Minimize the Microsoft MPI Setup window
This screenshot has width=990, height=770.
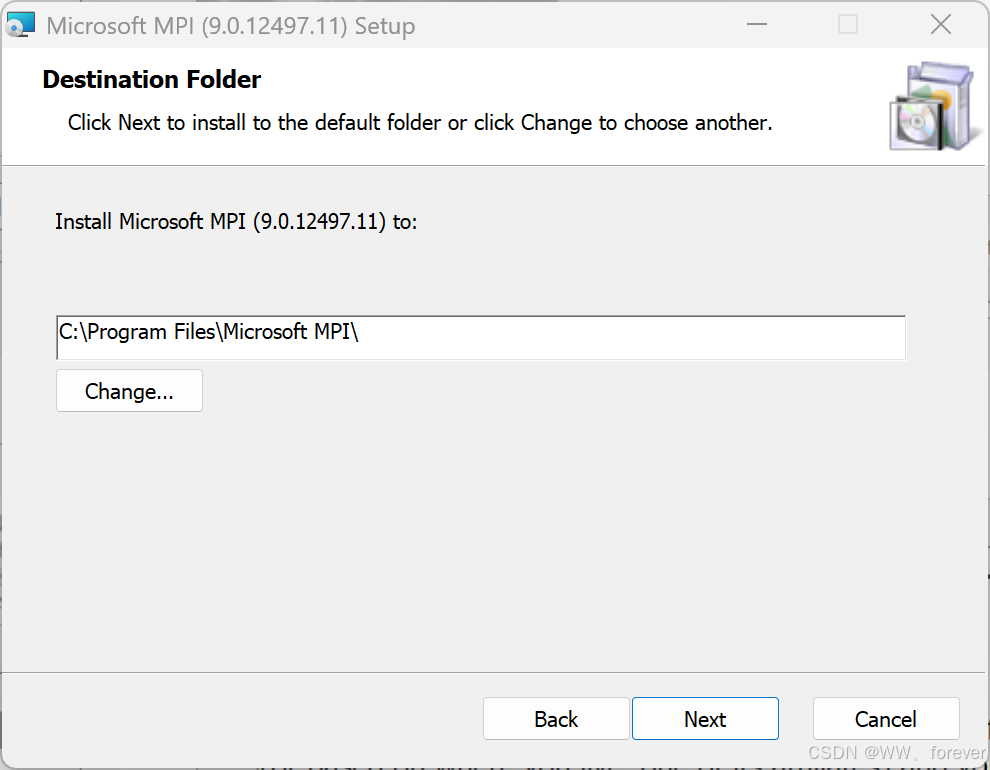tap(755, 25)
